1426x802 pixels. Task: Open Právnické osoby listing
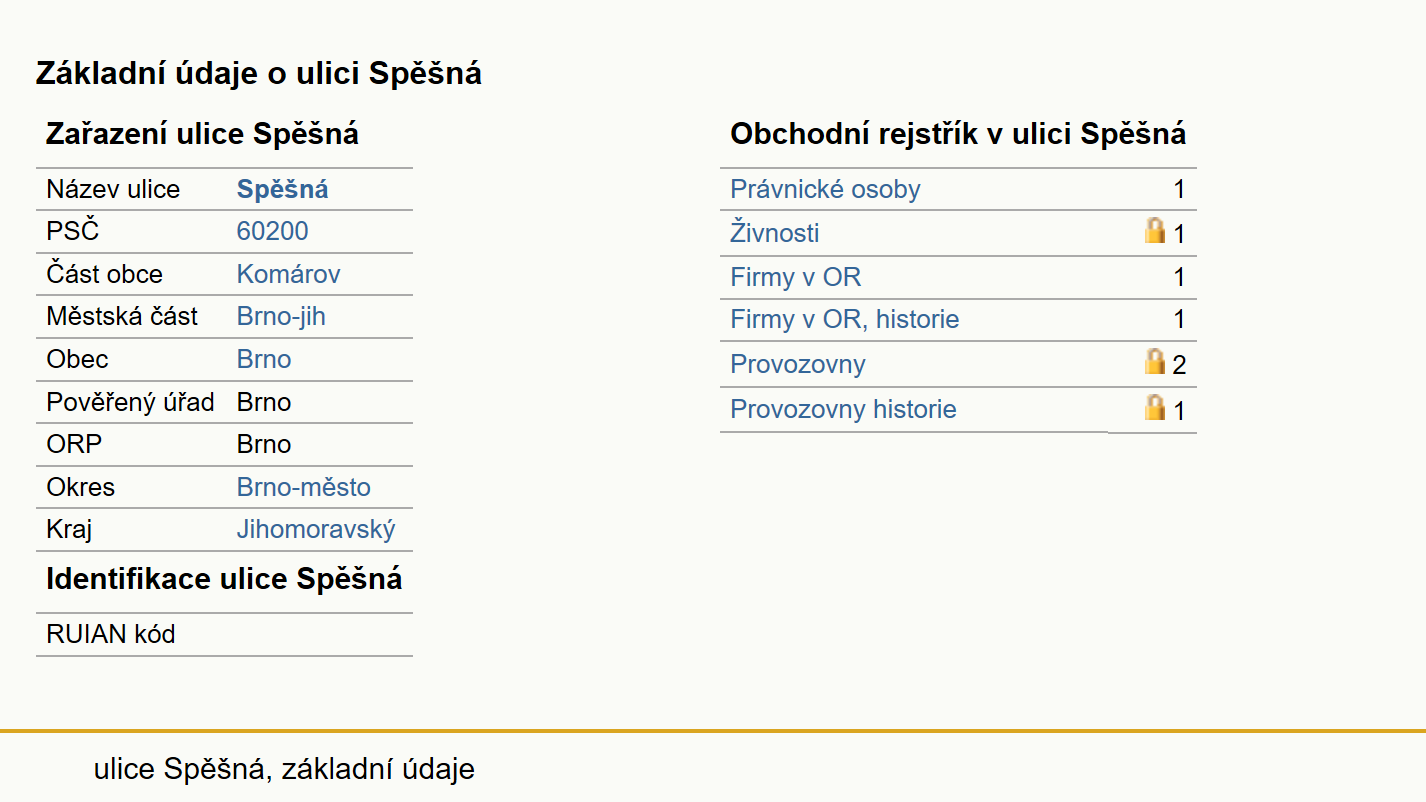[825, 190]
